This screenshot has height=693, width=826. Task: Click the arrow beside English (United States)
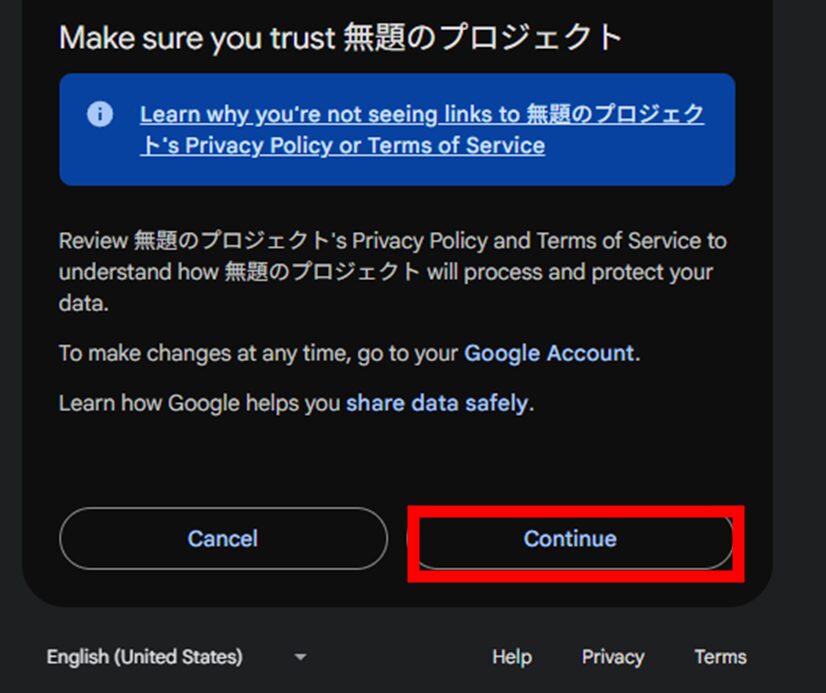(x=298, y=657)
